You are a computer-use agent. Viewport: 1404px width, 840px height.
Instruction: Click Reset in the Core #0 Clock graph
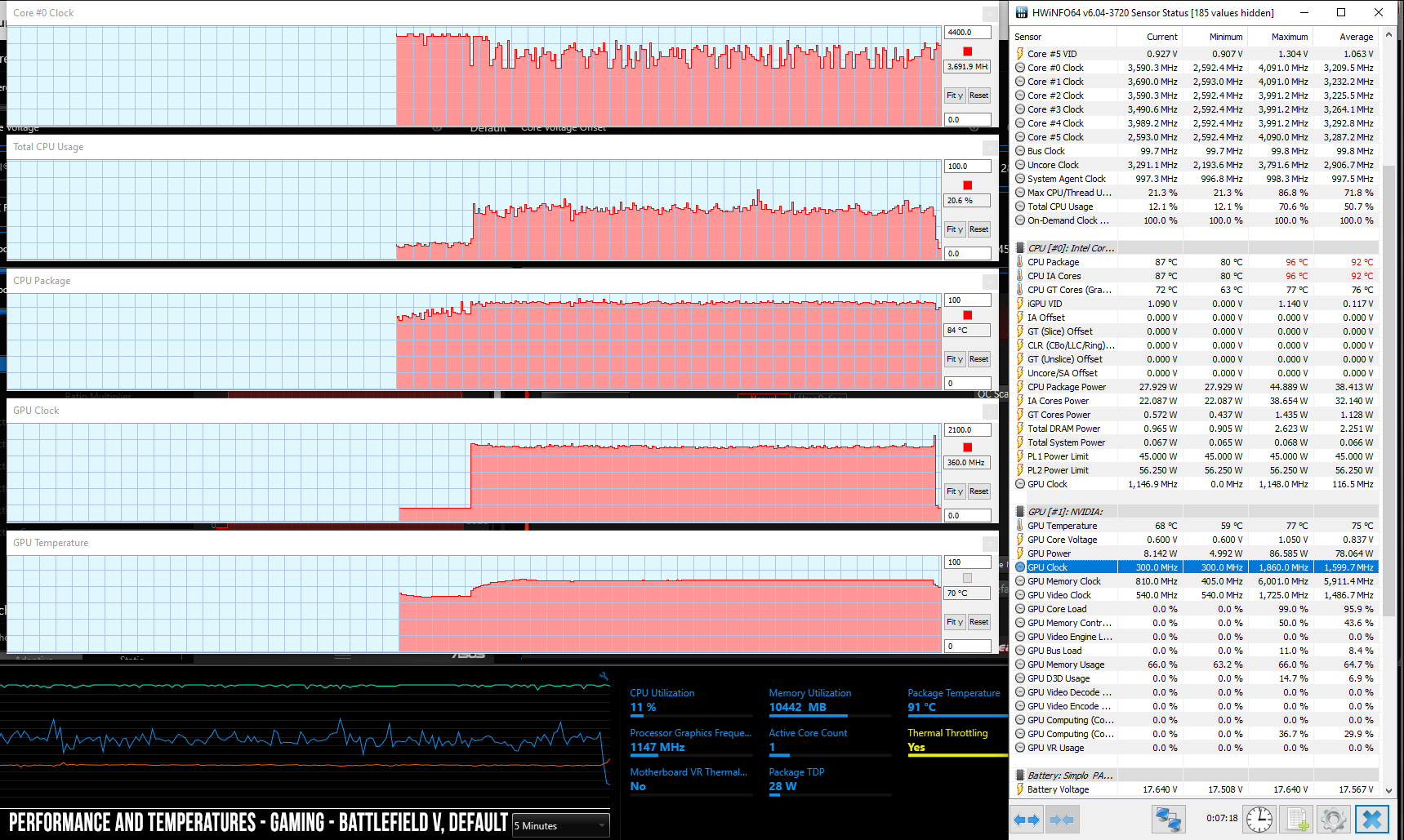(x=978, y=96)
